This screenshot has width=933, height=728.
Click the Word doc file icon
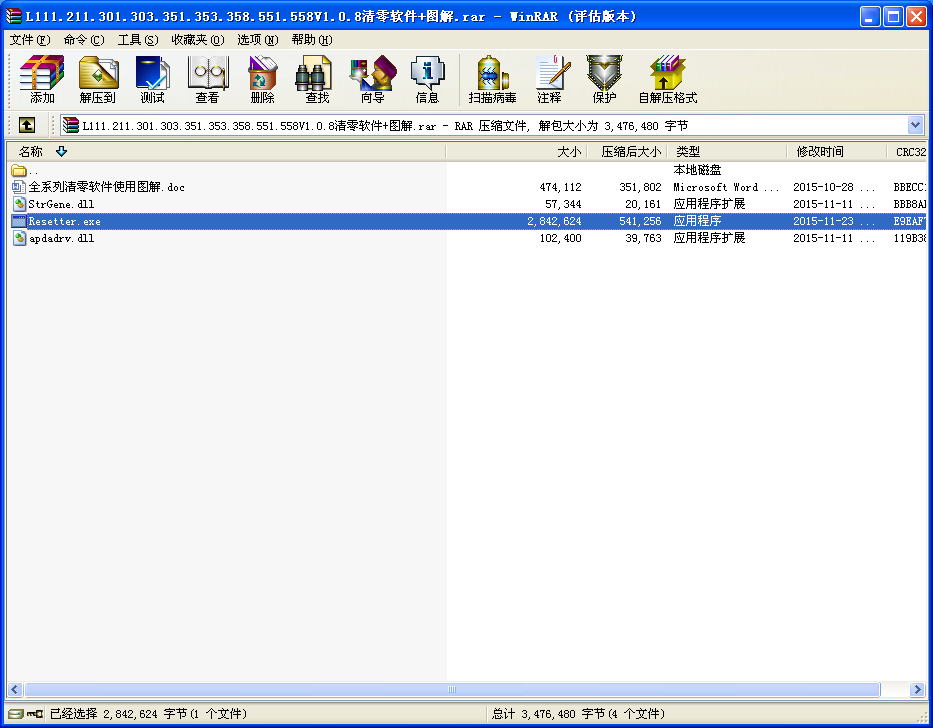[18, 187]
